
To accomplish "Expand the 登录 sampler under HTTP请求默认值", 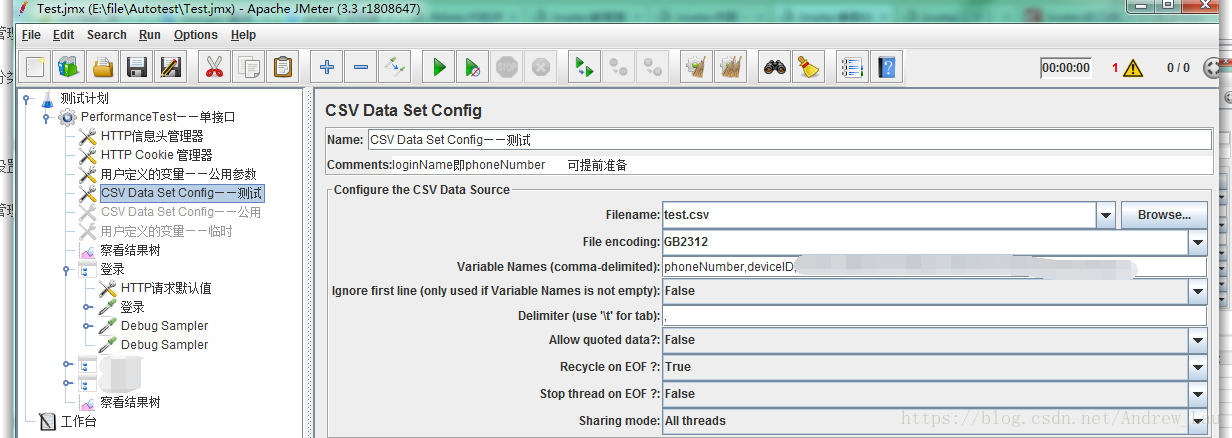I will click(x=87, y=308).
